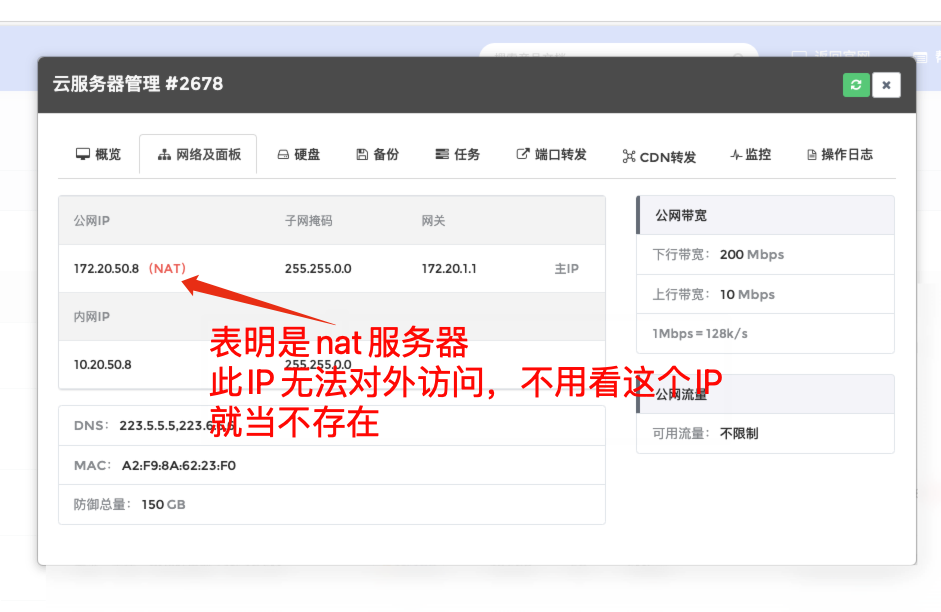Click the monitor icon beside 概览
Screen dimensions: 941x612
pyautogui.click(x=83, y=155)
